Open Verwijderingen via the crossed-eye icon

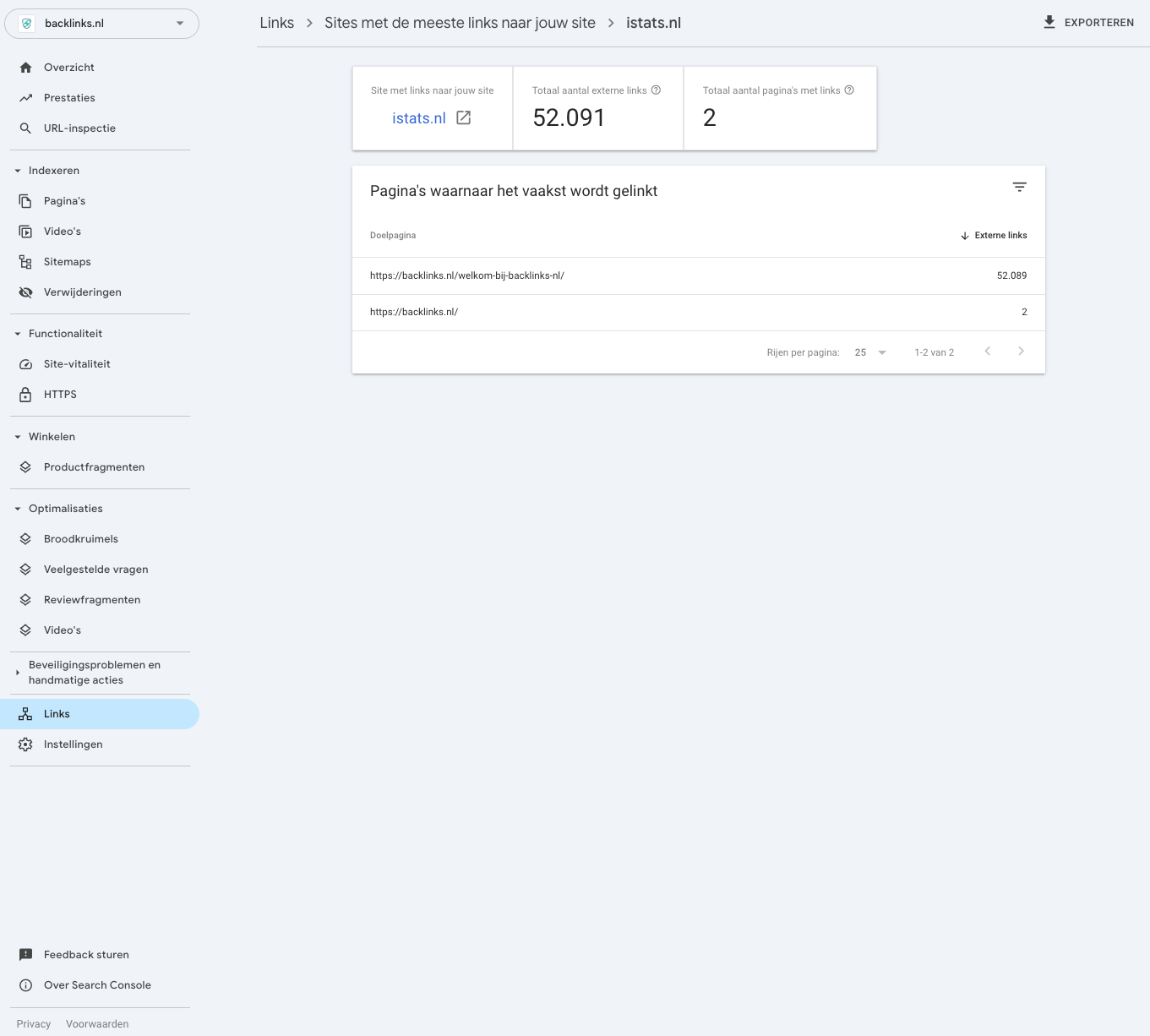[26, 292]
